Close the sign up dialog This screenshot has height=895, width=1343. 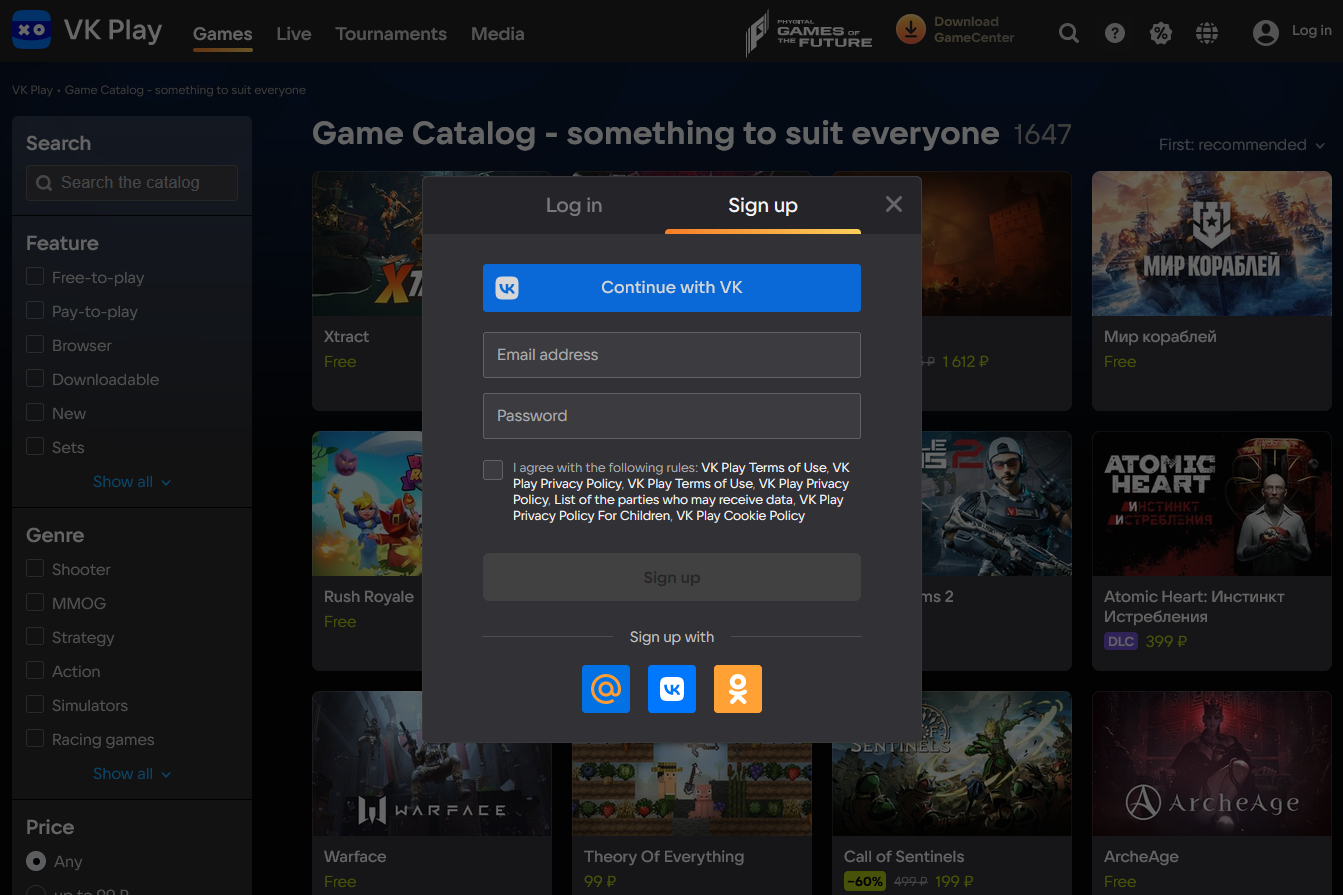coord(894,204)
